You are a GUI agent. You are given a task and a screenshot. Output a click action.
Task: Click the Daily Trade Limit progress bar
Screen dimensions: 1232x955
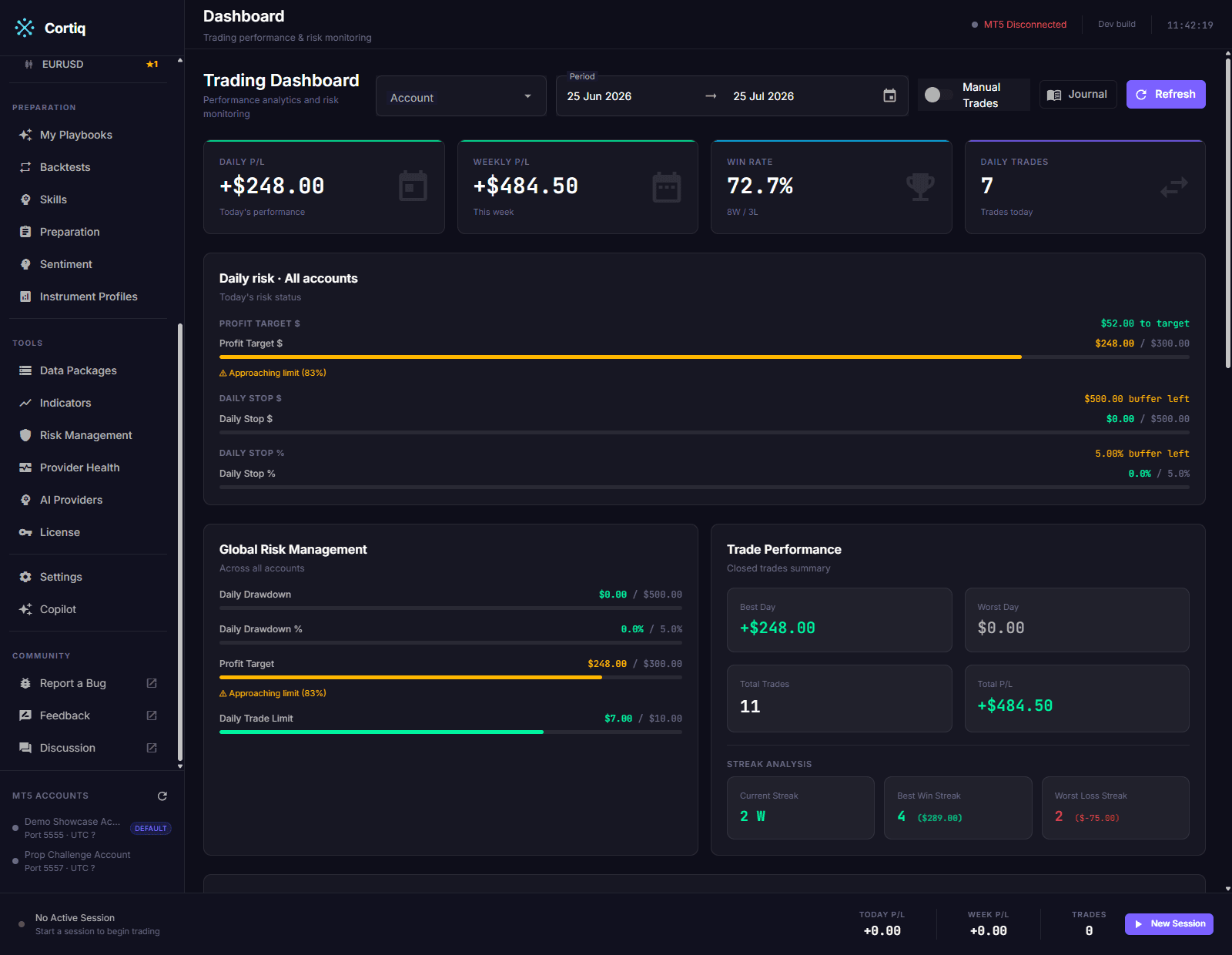450,732
